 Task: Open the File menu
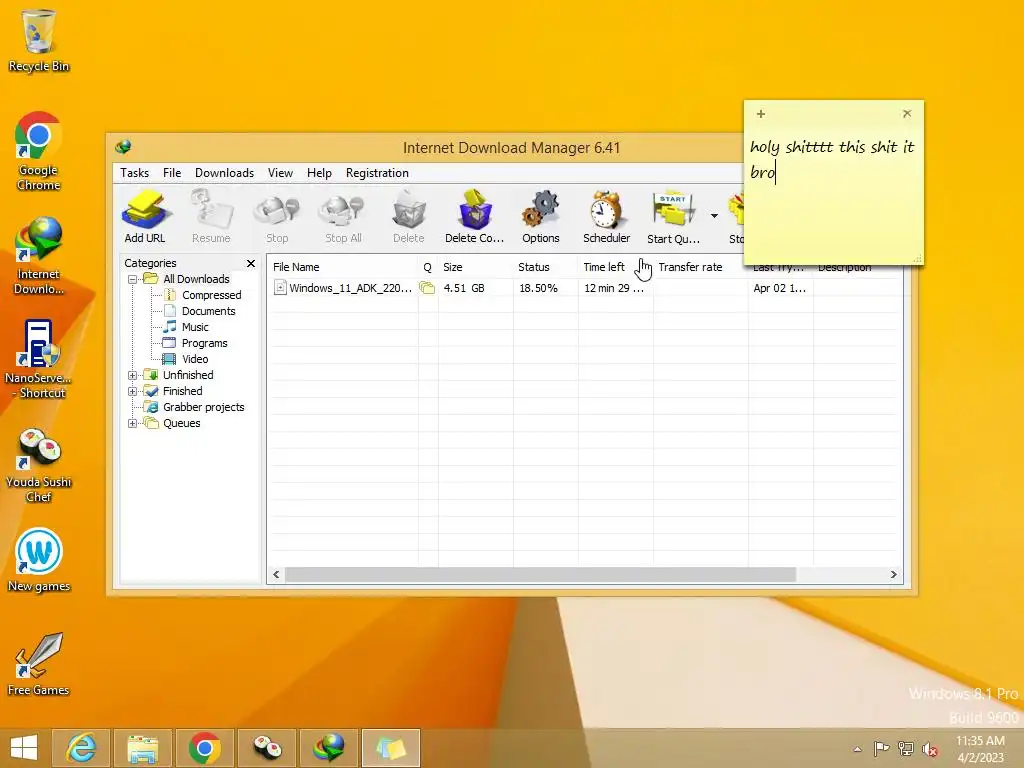point(172,173)
